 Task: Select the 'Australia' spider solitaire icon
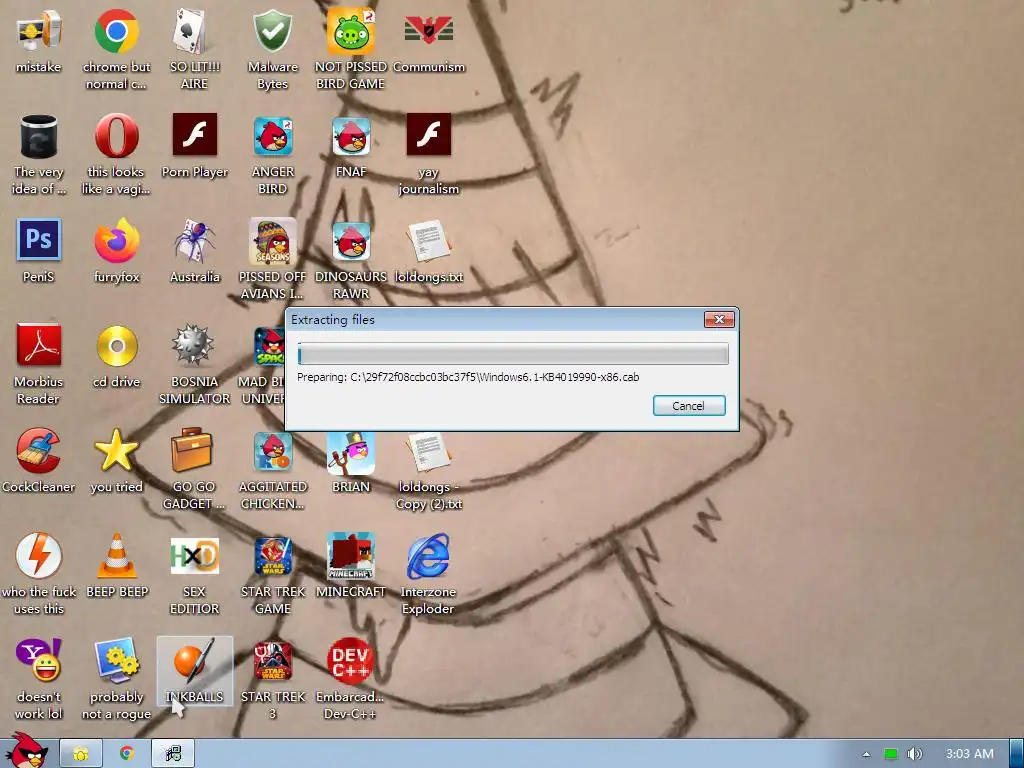[x=194, y=241]
